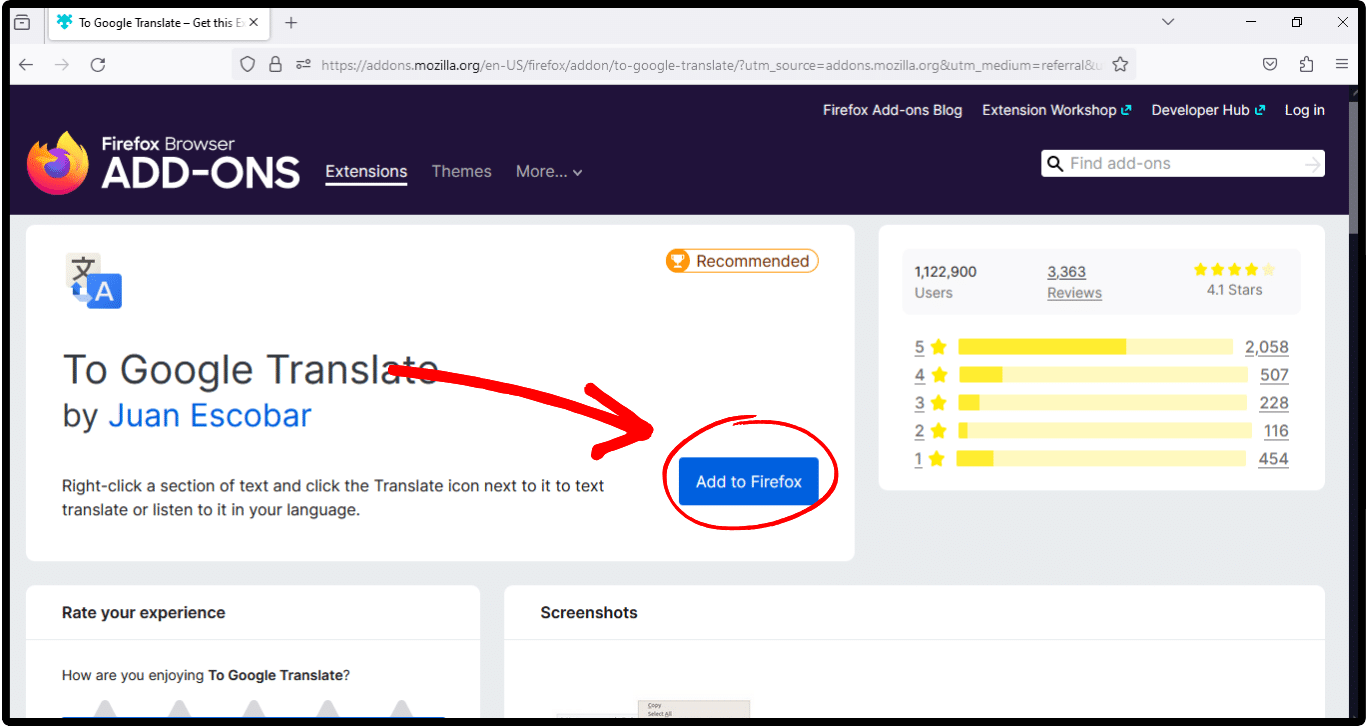This screenshot has height=726, width=1366.
Task: Bookmark this page with the star icon
Action: pyautogui.click(x=1120, y=64)
